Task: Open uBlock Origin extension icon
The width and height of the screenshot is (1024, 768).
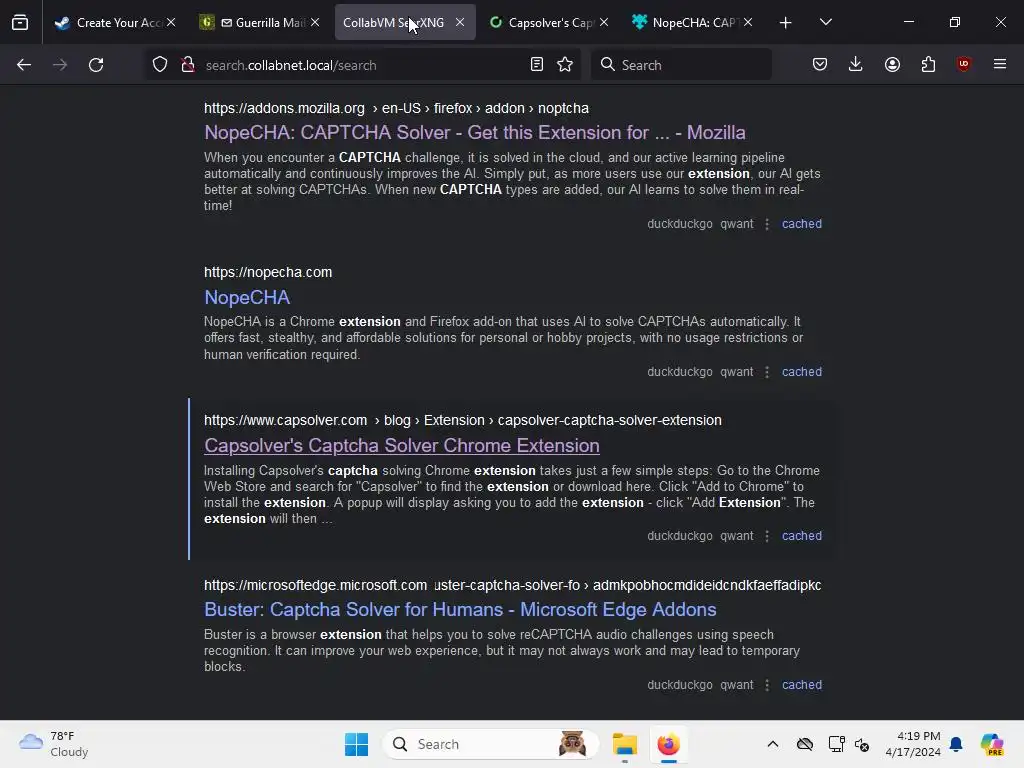Action: tap(963, 64)
